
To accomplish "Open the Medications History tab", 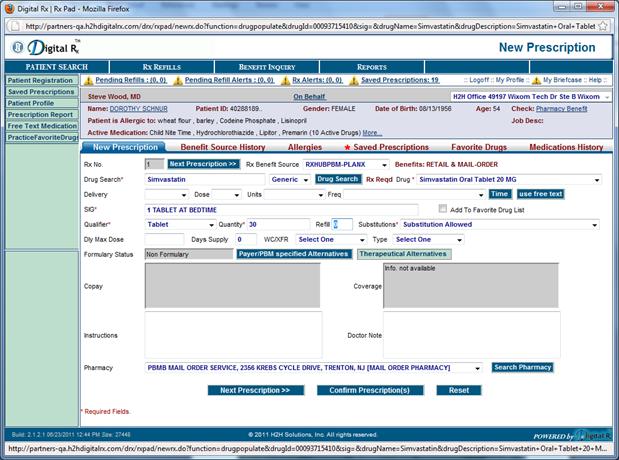I will pyautogui.click(x=565, y=148).
